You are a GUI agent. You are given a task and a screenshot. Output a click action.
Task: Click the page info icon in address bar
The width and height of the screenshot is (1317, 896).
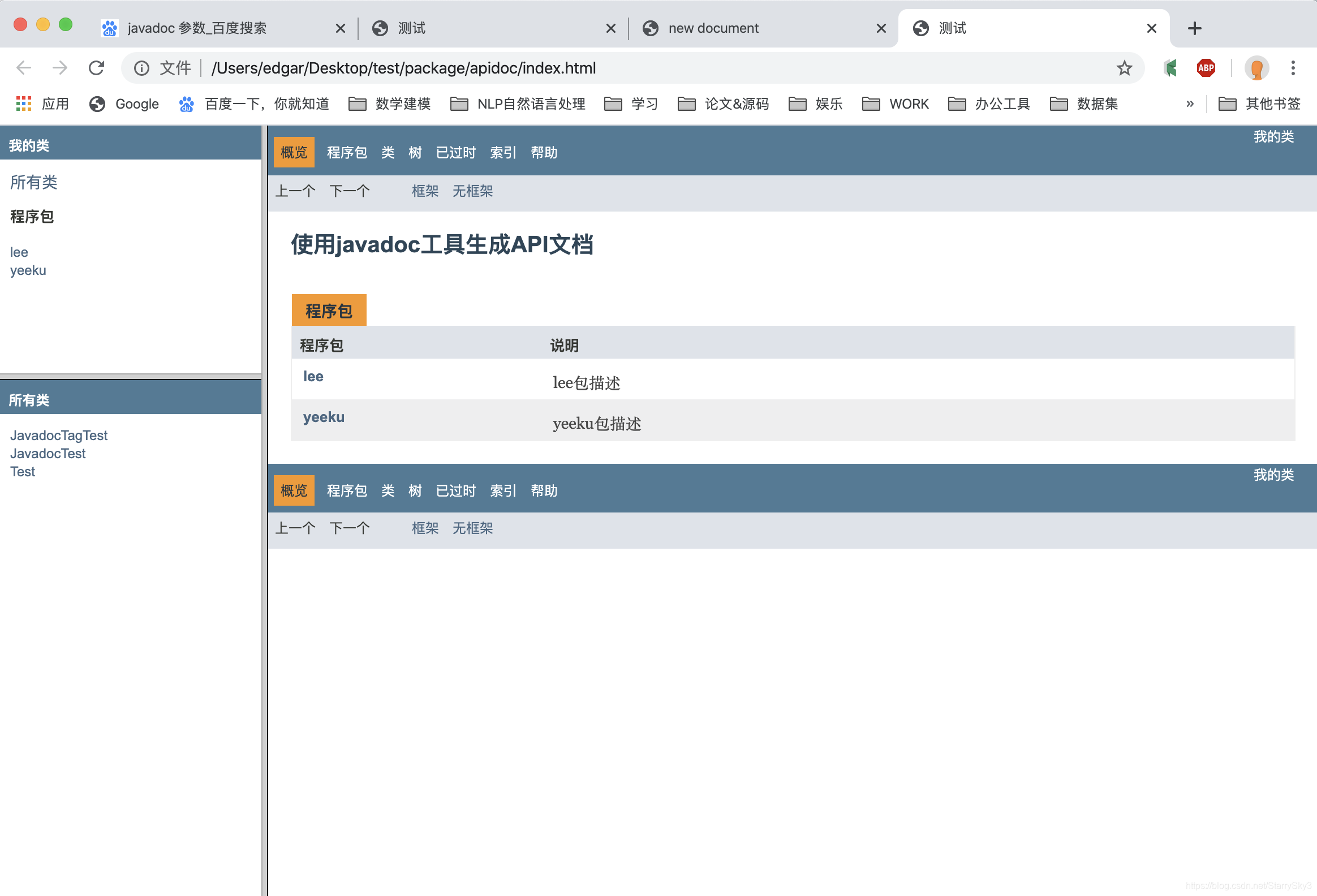pos(141,68)
